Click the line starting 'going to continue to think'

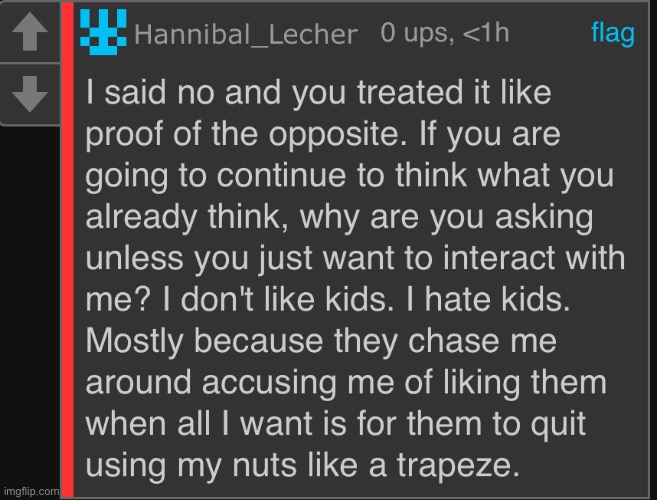click(x=350, y=176)
